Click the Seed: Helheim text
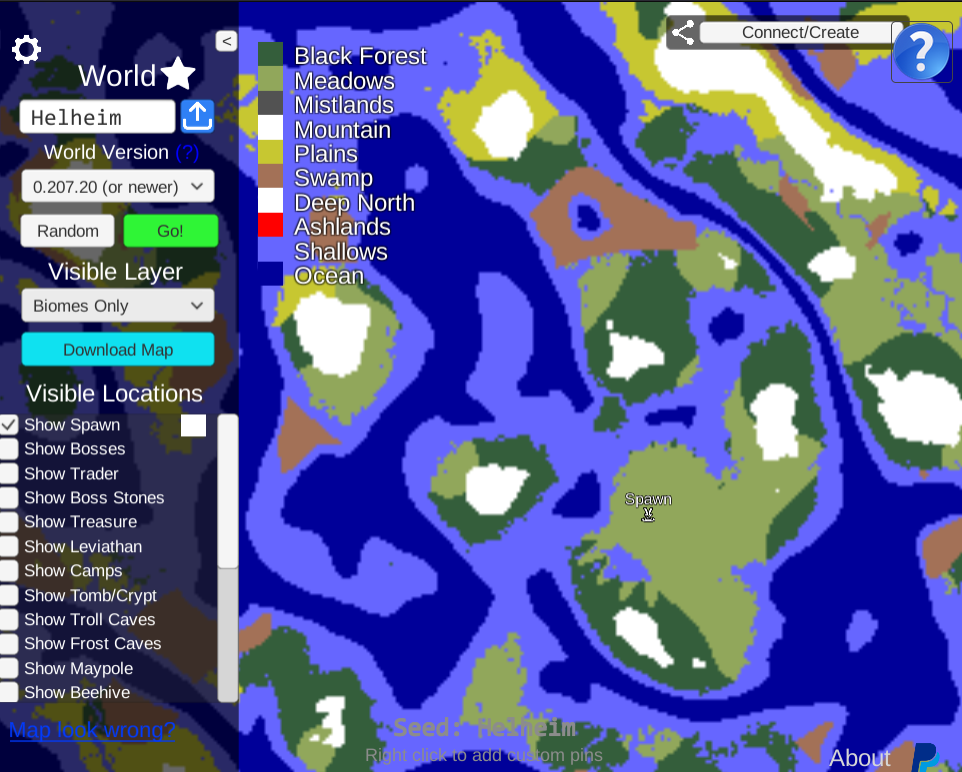The image size is (962, 772). click(485, 728)
